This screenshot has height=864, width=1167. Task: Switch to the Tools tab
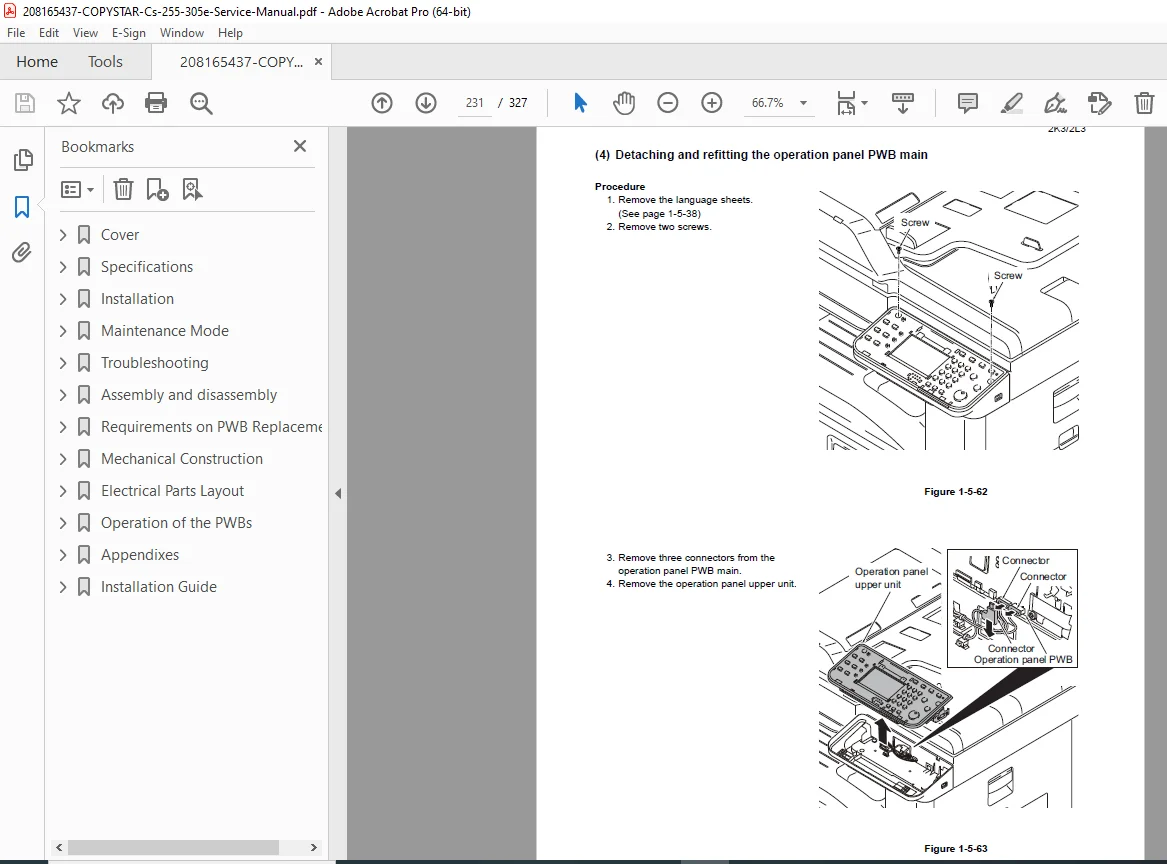point(105,62)
